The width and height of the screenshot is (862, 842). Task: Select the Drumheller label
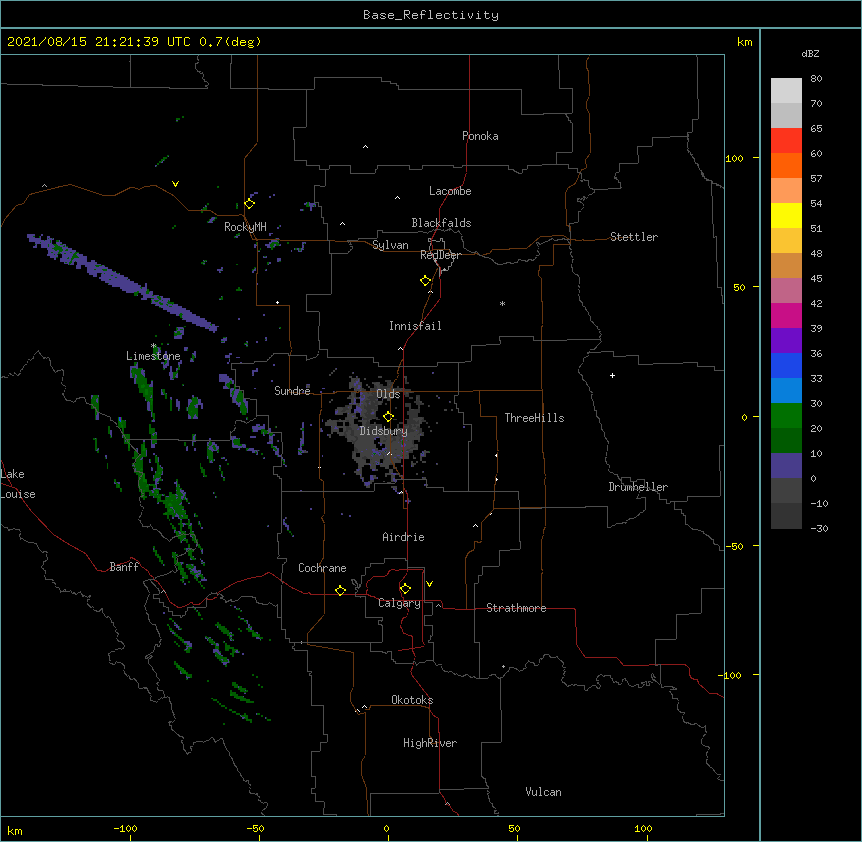638,487
